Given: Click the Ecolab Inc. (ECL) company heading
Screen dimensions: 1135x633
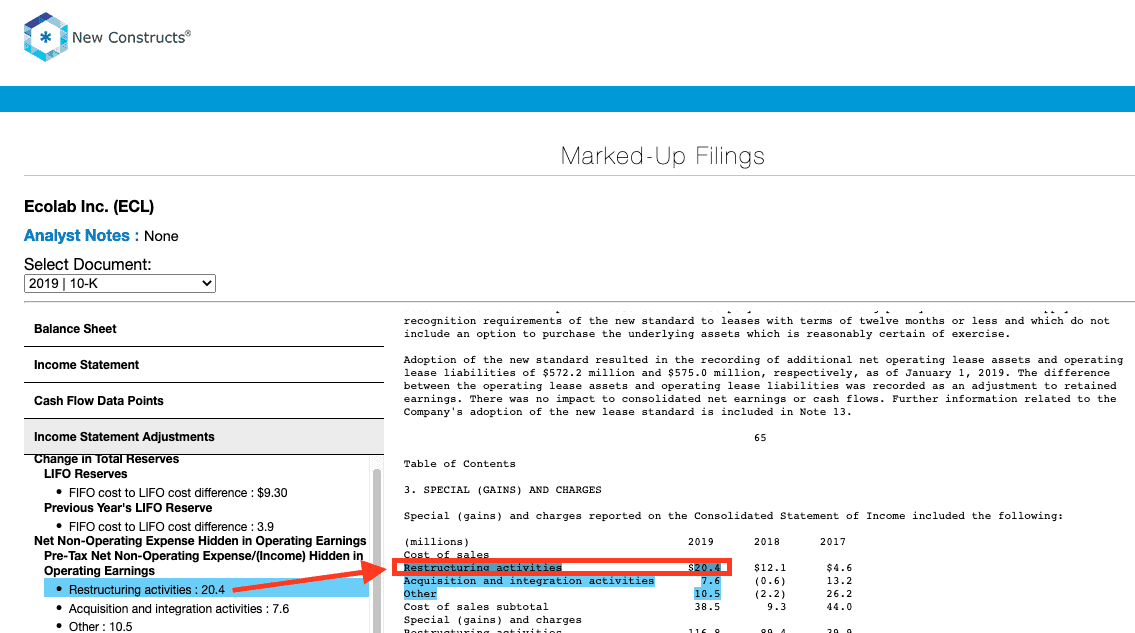Looking at the screenshot, I should (x=89, y=206).
